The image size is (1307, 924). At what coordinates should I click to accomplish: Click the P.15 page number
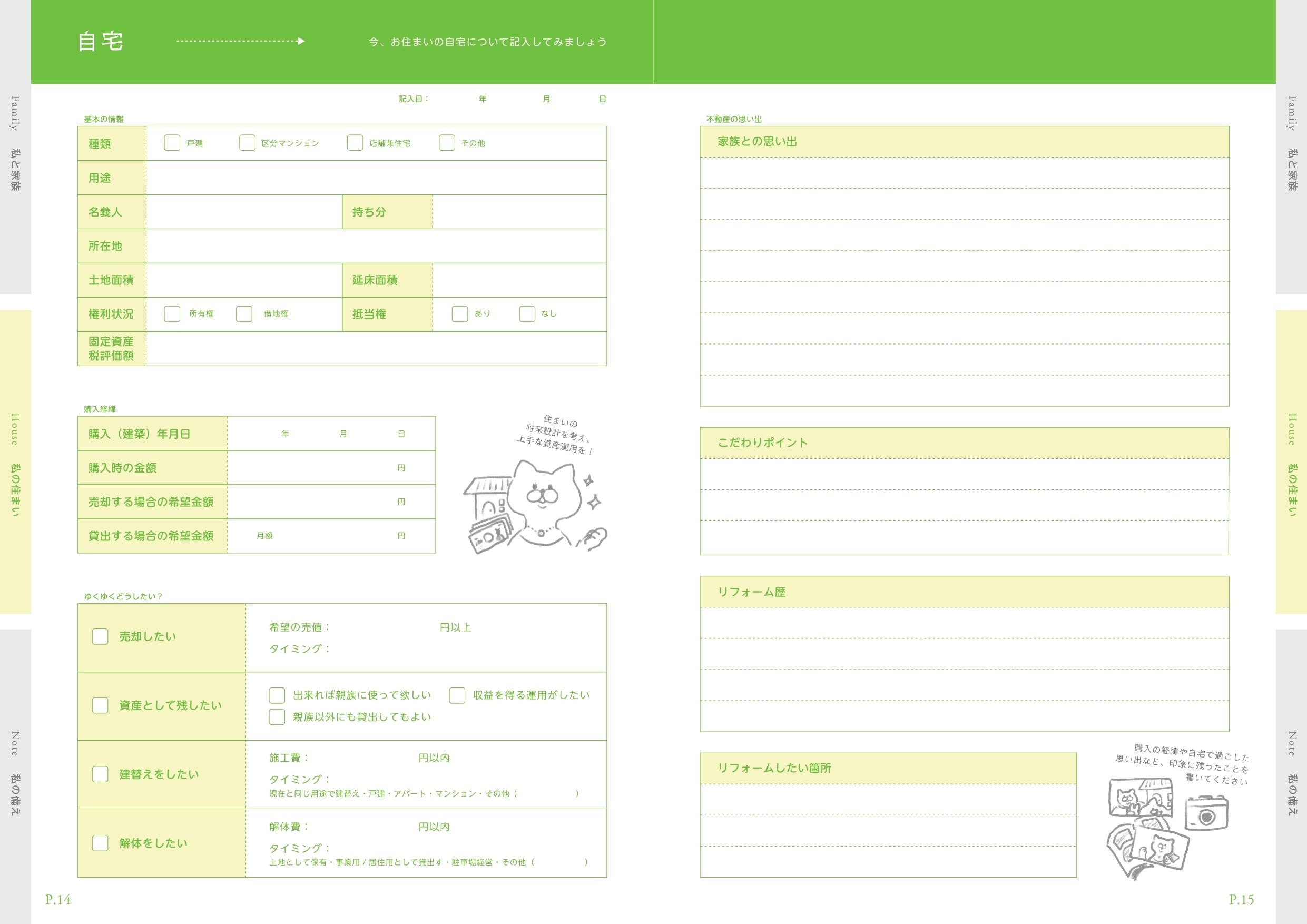click(x=1241, y=900)
